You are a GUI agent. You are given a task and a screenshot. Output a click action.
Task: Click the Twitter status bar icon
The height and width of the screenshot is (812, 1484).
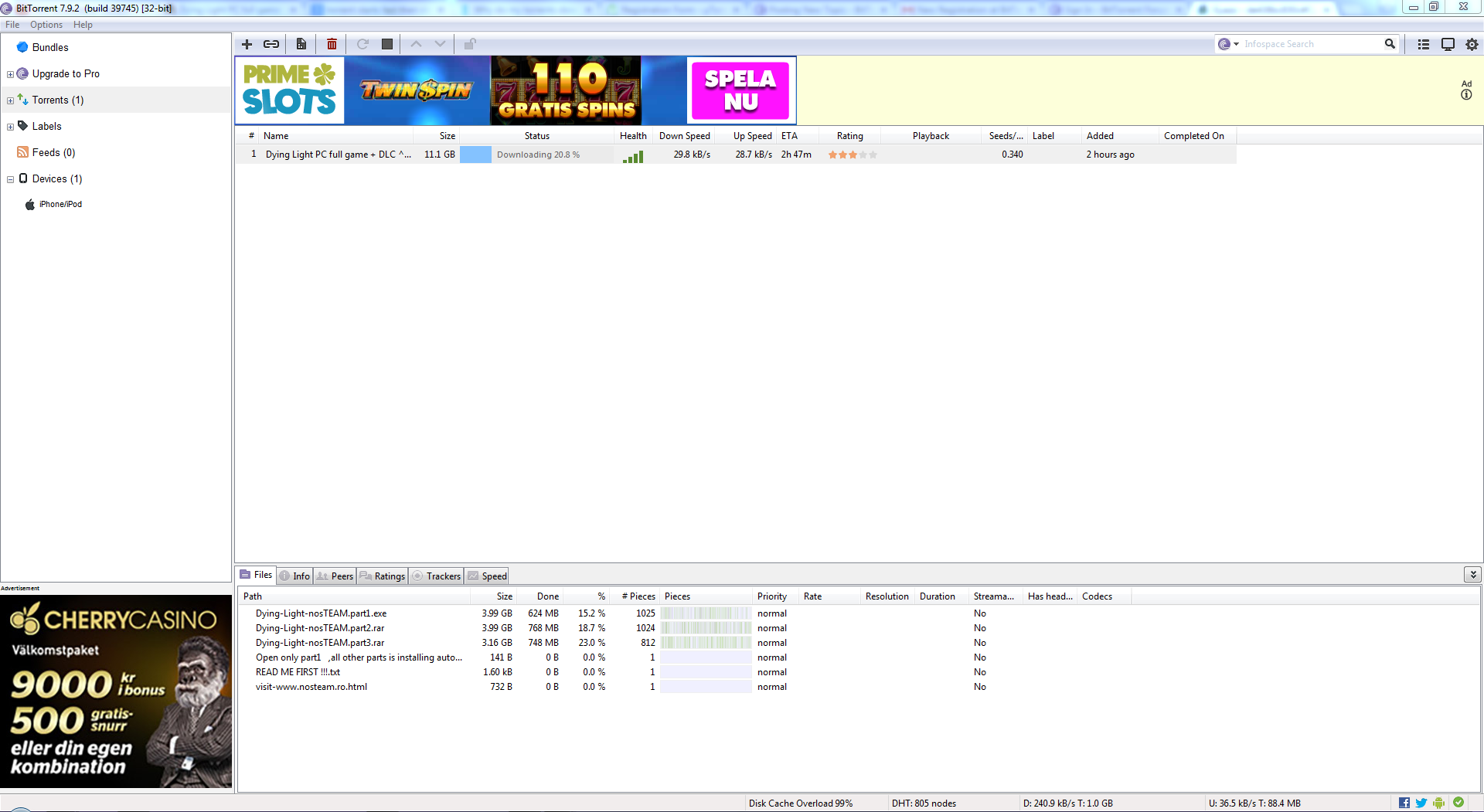click(x=1421, y=803)
